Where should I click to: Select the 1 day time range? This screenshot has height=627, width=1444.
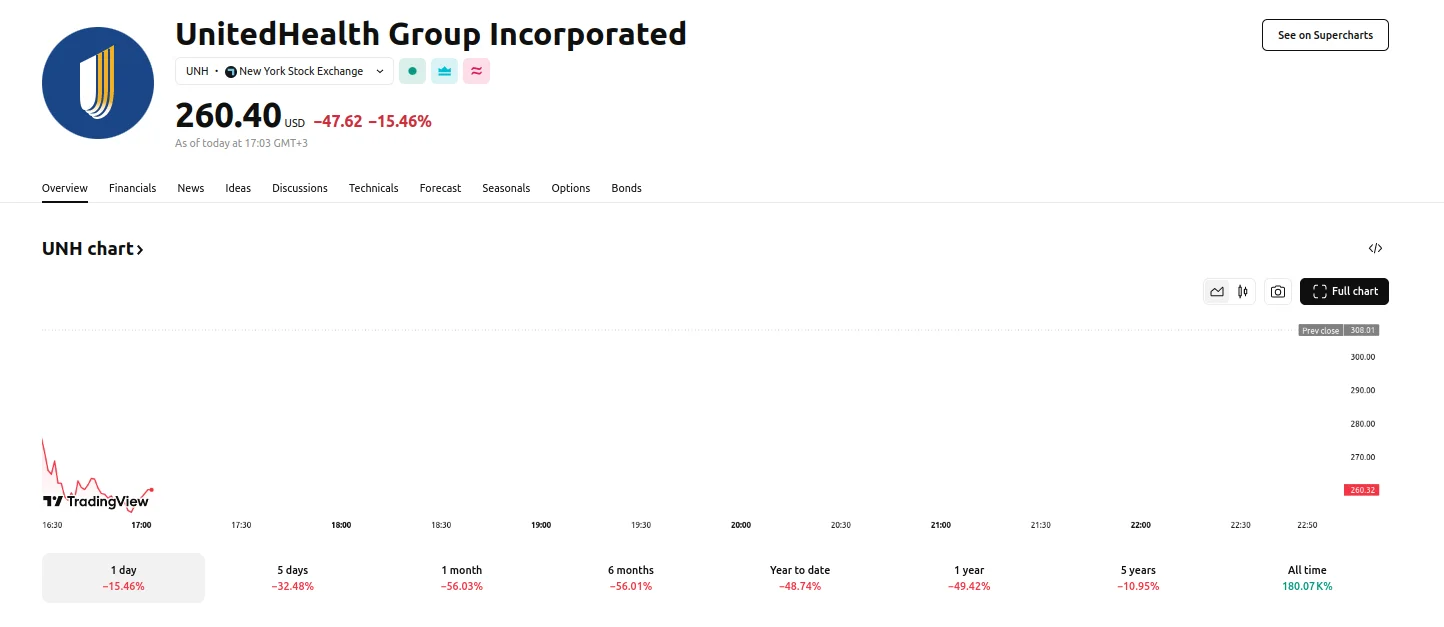[123, 578]
